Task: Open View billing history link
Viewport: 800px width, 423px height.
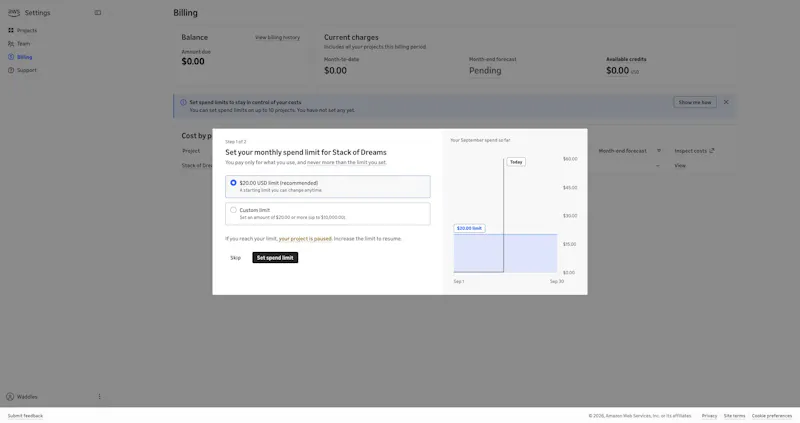Action: click(278, 37)
